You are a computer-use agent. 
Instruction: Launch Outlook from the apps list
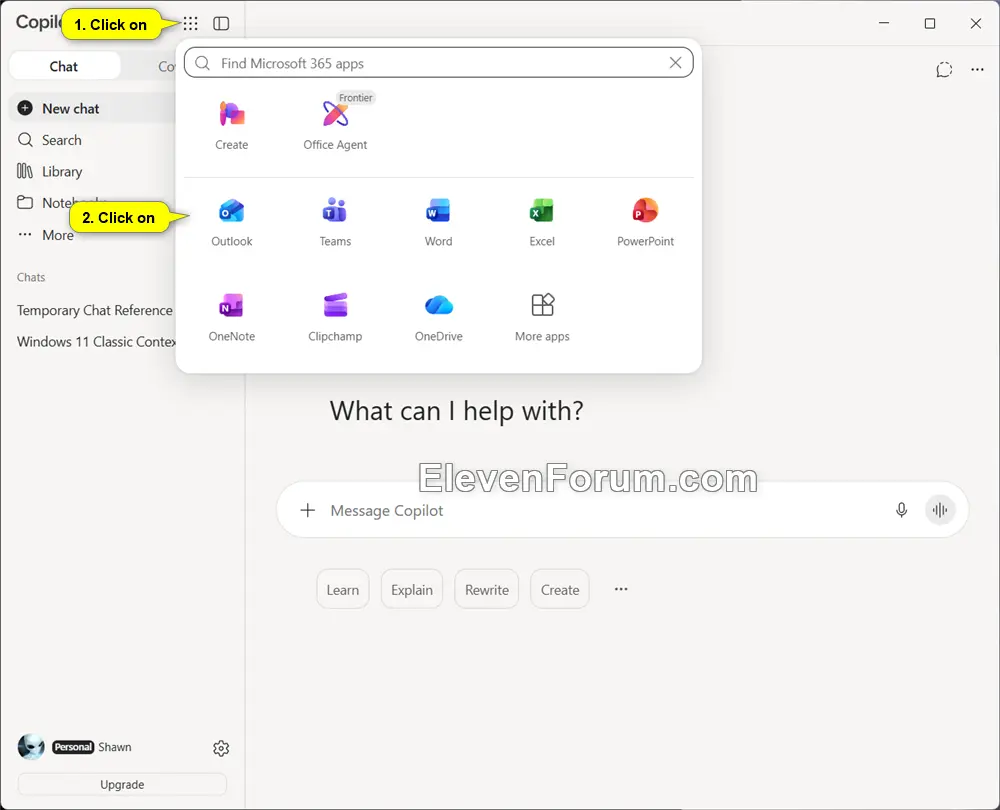click(x=232, y=223)
